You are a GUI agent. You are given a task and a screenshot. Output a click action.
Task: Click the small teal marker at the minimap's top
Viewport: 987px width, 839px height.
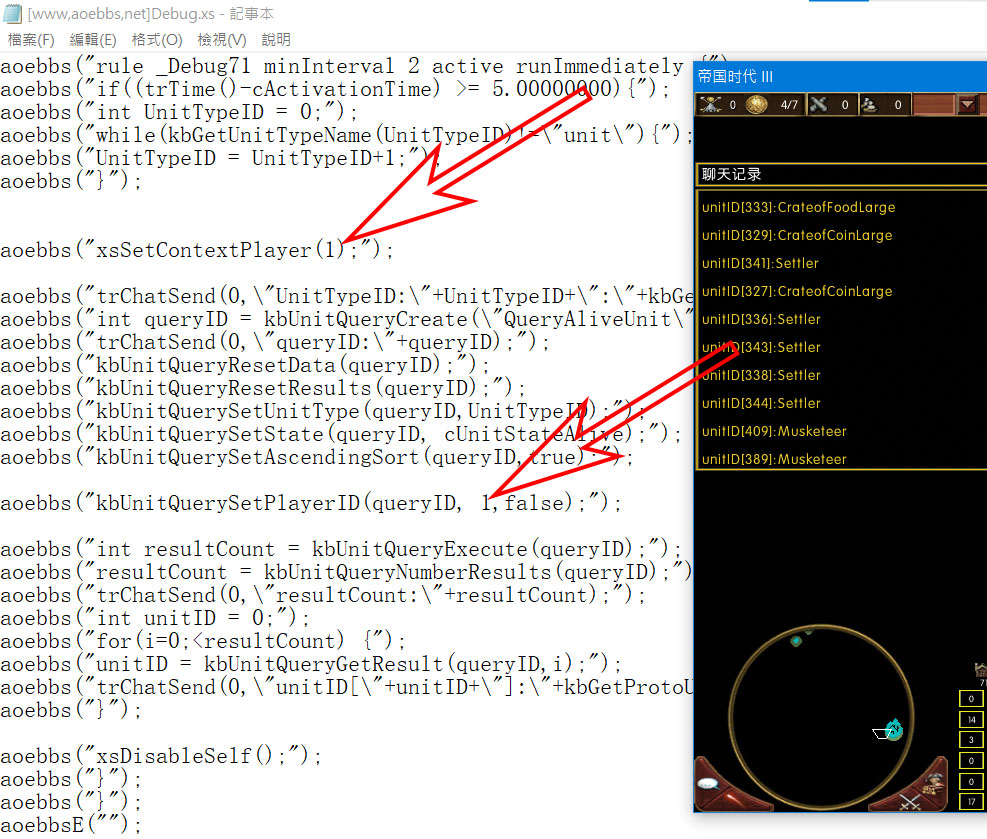(796, 641)
